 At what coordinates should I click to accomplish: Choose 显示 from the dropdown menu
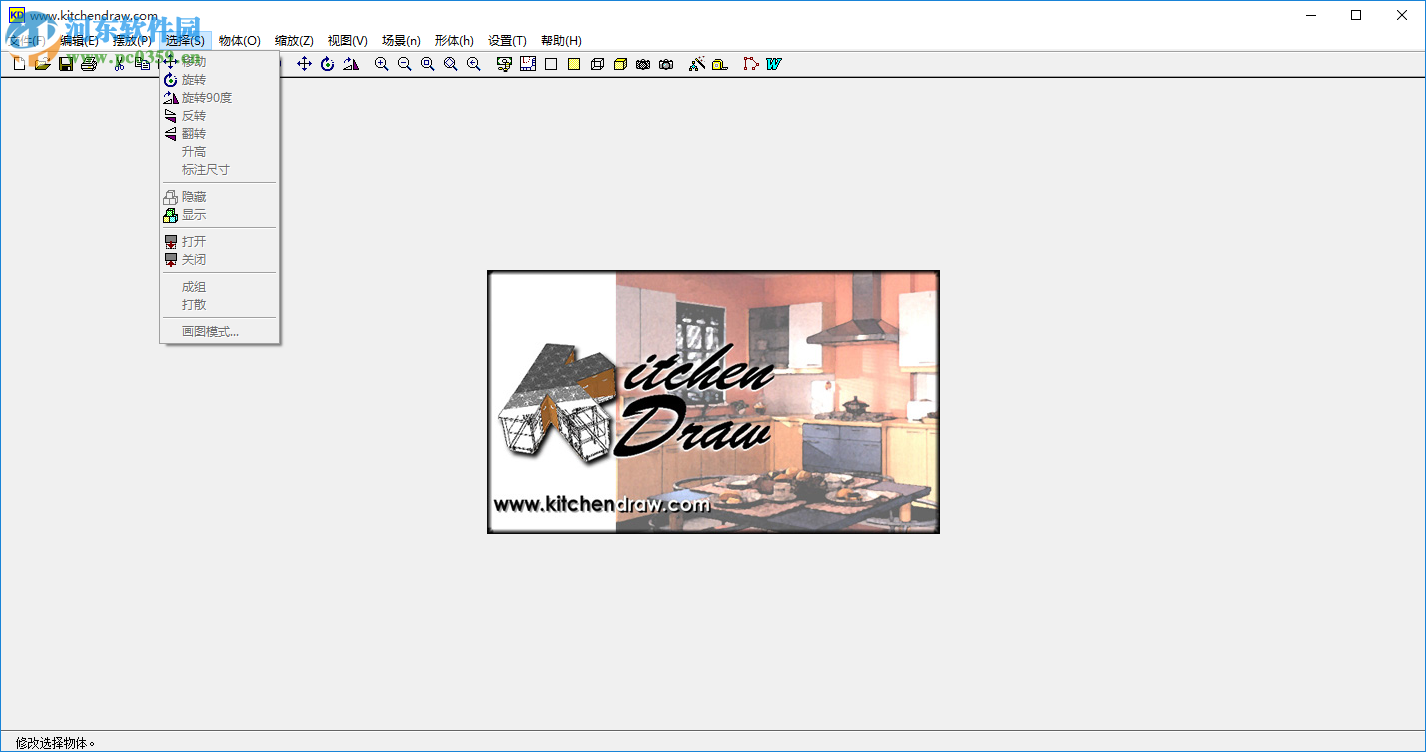pyautogui.click(x=220, y=215)
